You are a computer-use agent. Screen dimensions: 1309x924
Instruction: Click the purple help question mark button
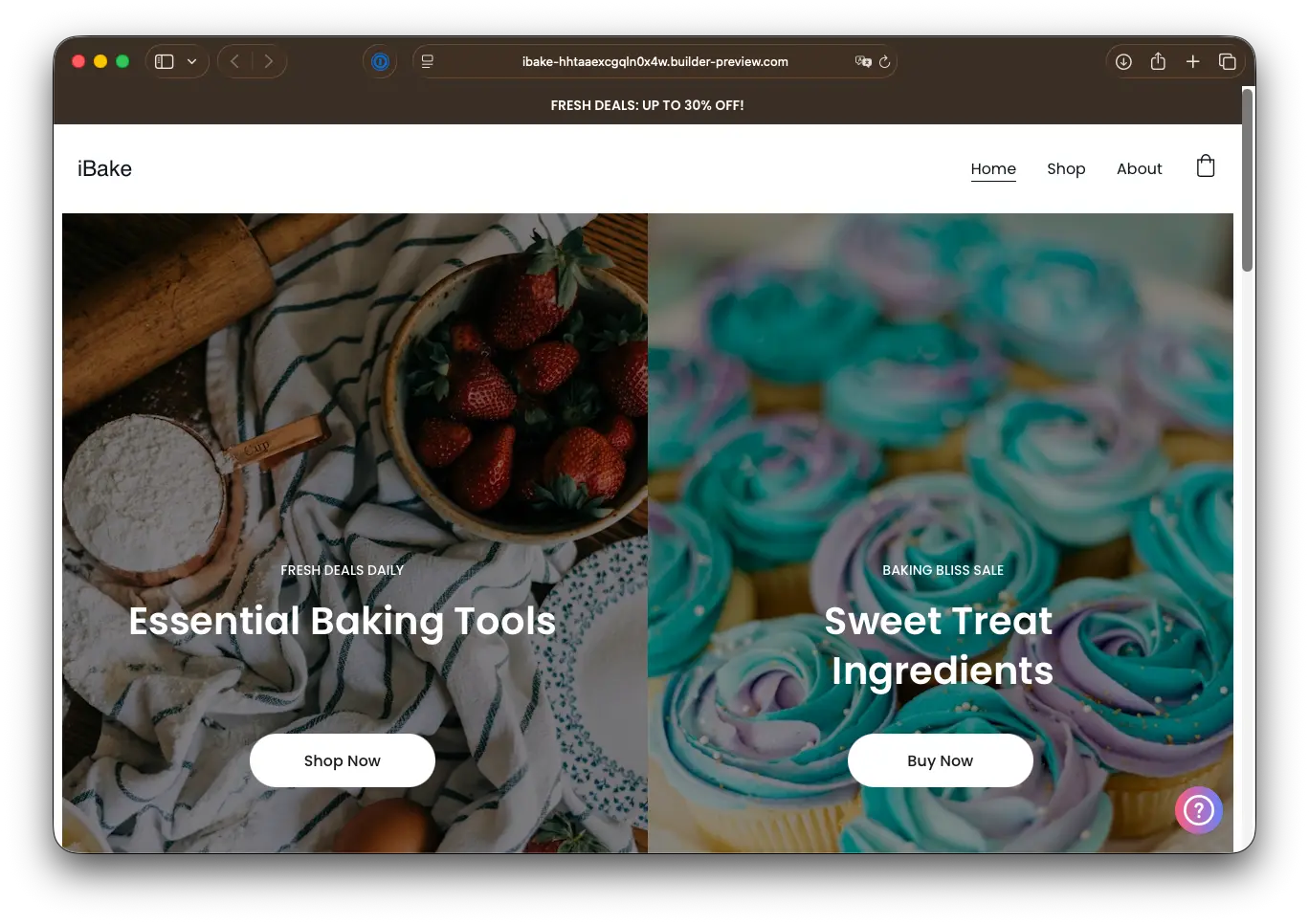(x=1198, y=810)
